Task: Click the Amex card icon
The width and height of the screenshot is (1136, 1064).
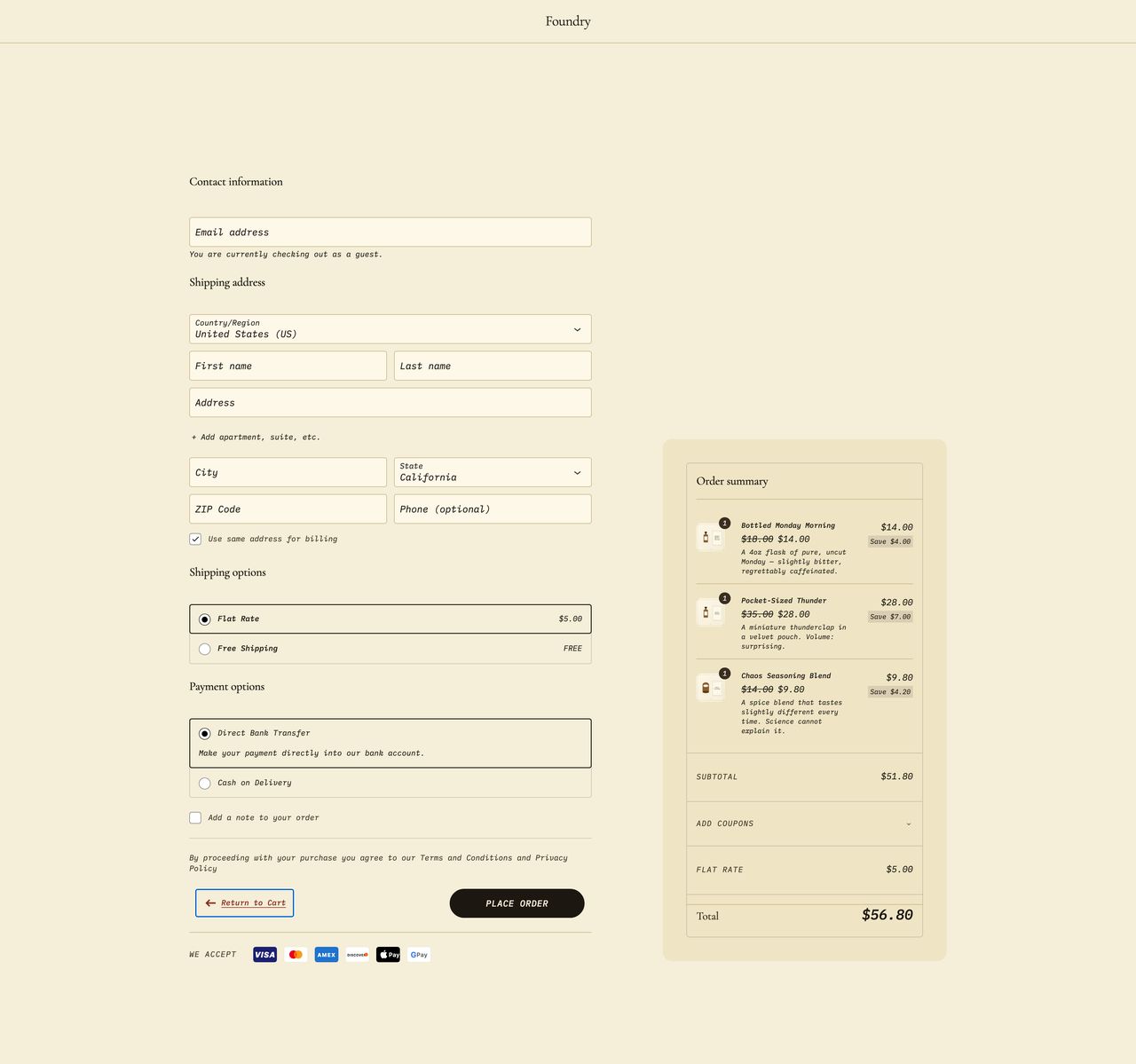Action: pos(327,955)
